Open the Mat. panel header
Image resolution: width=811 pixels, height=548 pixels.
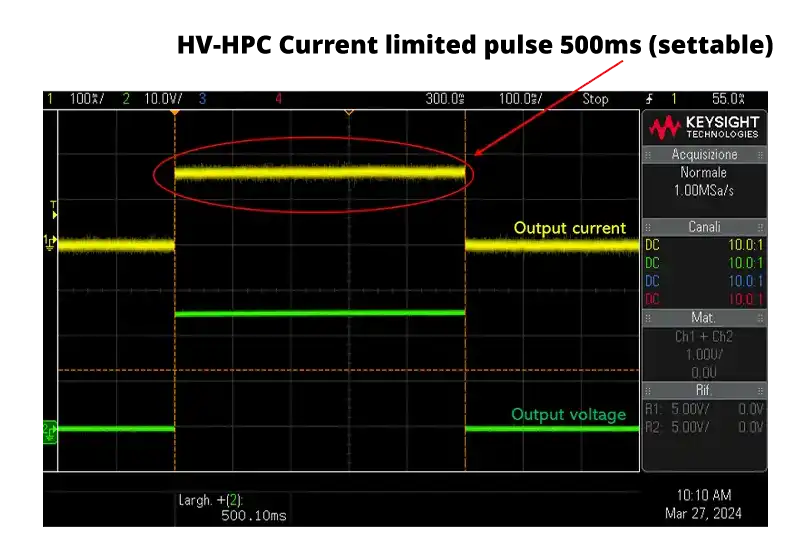click(x=704, y=317)
